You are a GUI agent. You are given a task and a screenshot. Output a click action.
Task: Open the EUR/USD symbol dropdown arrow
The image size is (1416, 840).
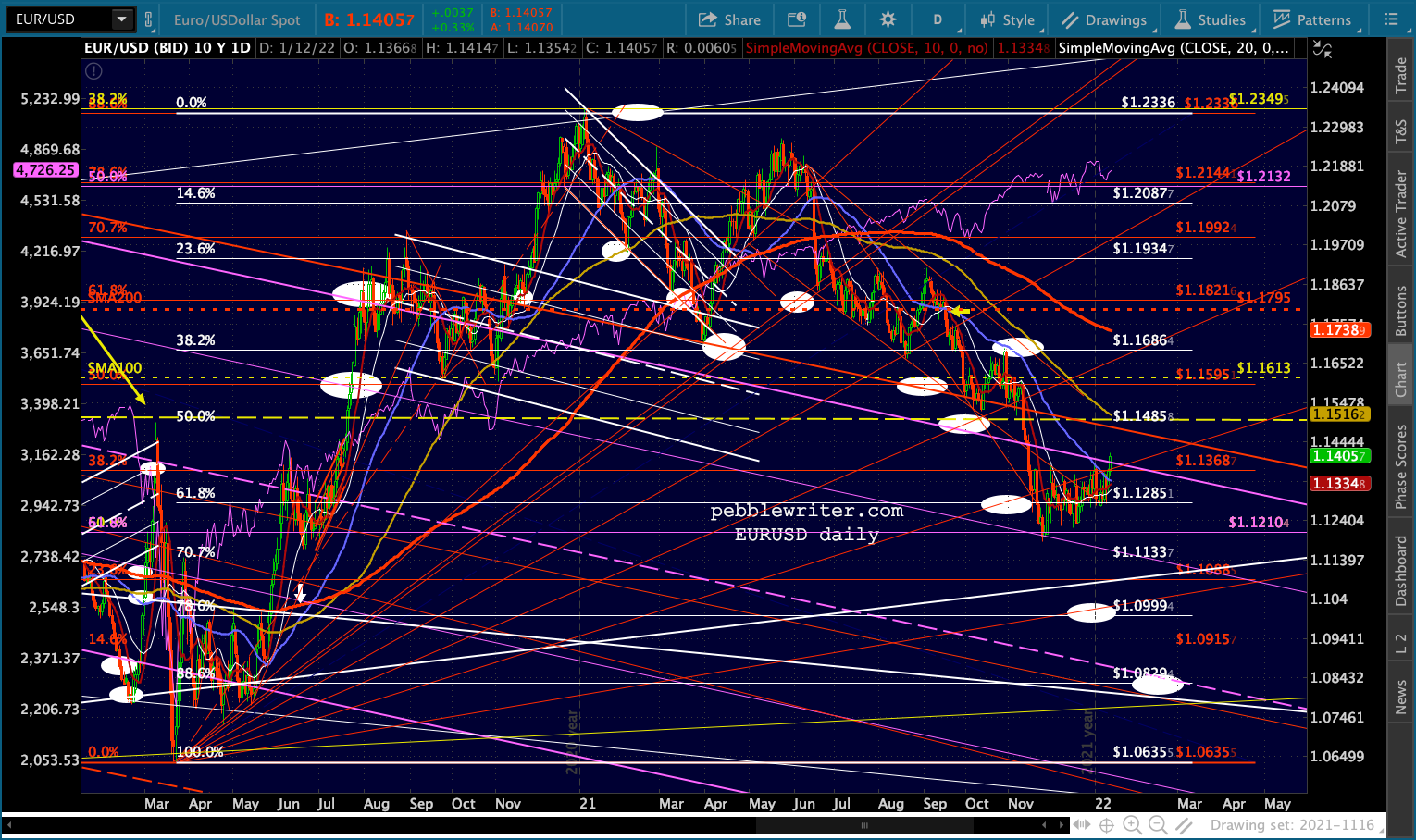coord(122,19)
